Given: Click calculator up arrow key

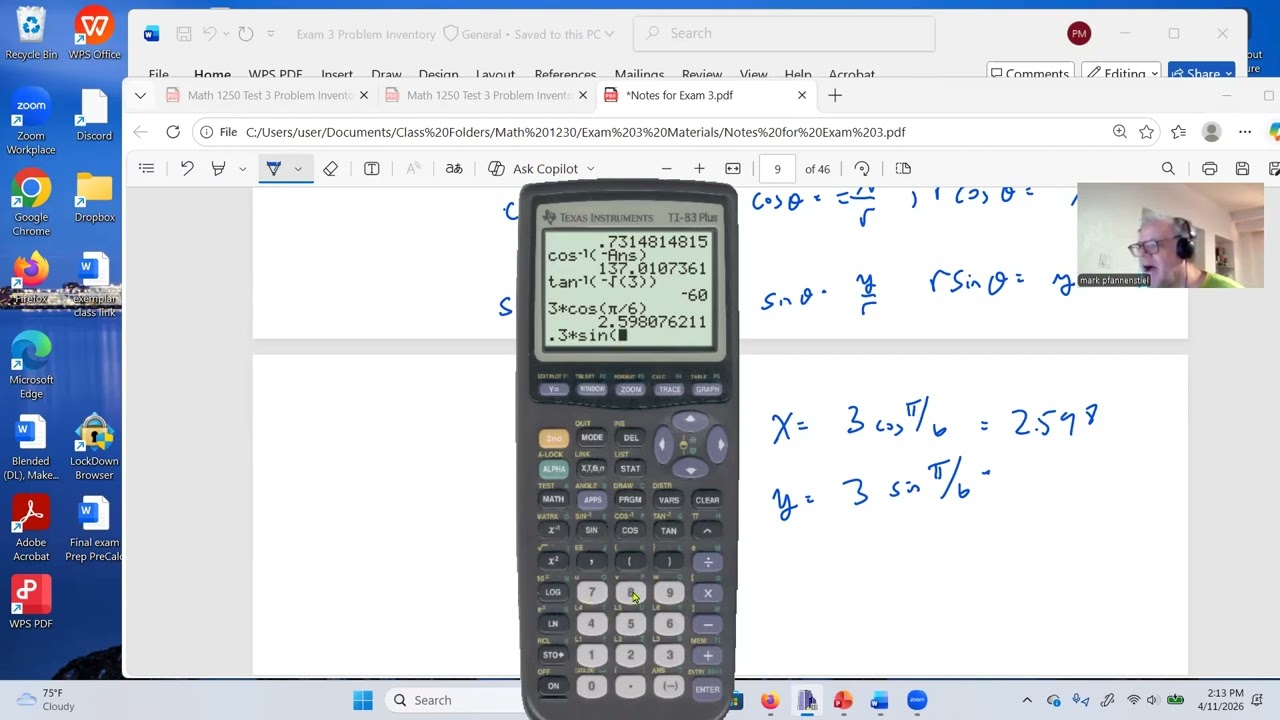Looking at the screenshot, I should (689, 421).
